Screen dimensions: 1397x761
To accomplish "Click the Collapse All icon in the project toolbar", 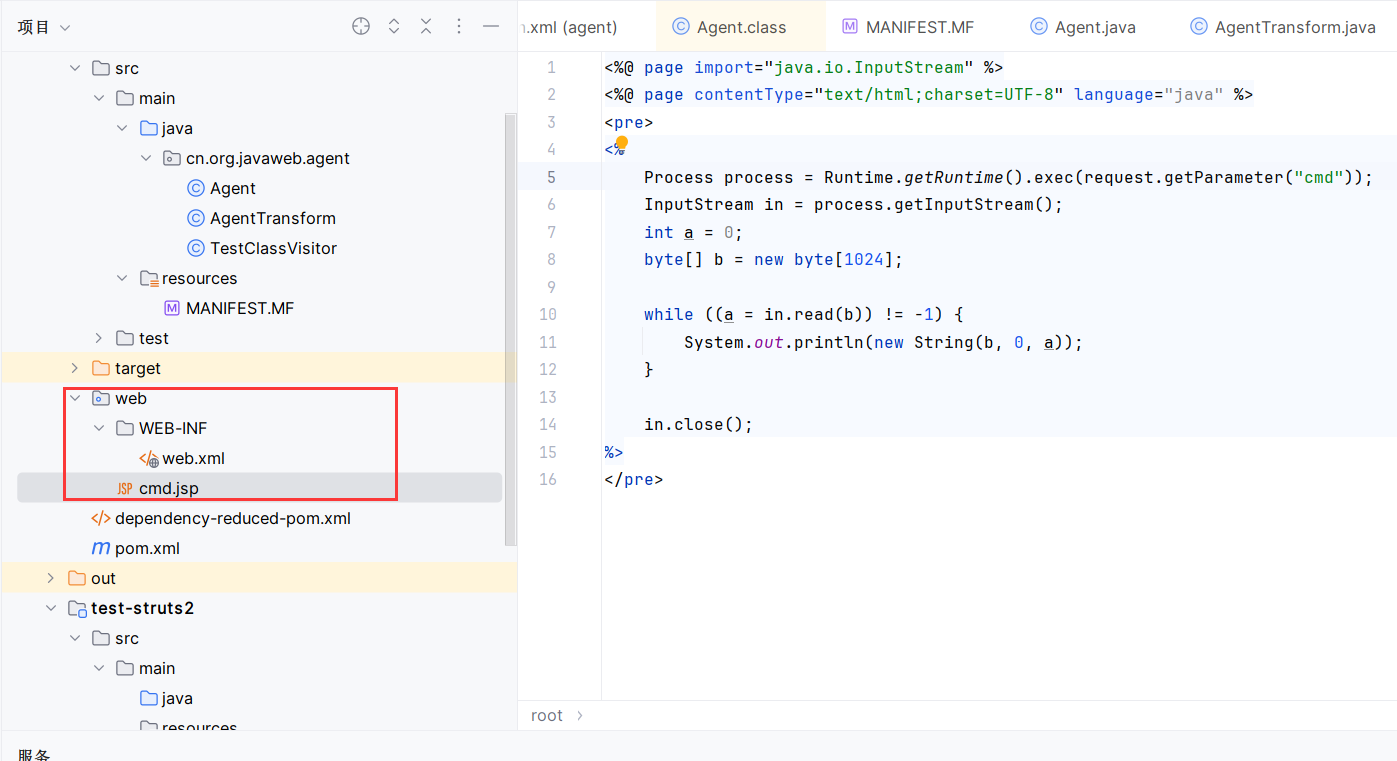I will coord(426,27).
